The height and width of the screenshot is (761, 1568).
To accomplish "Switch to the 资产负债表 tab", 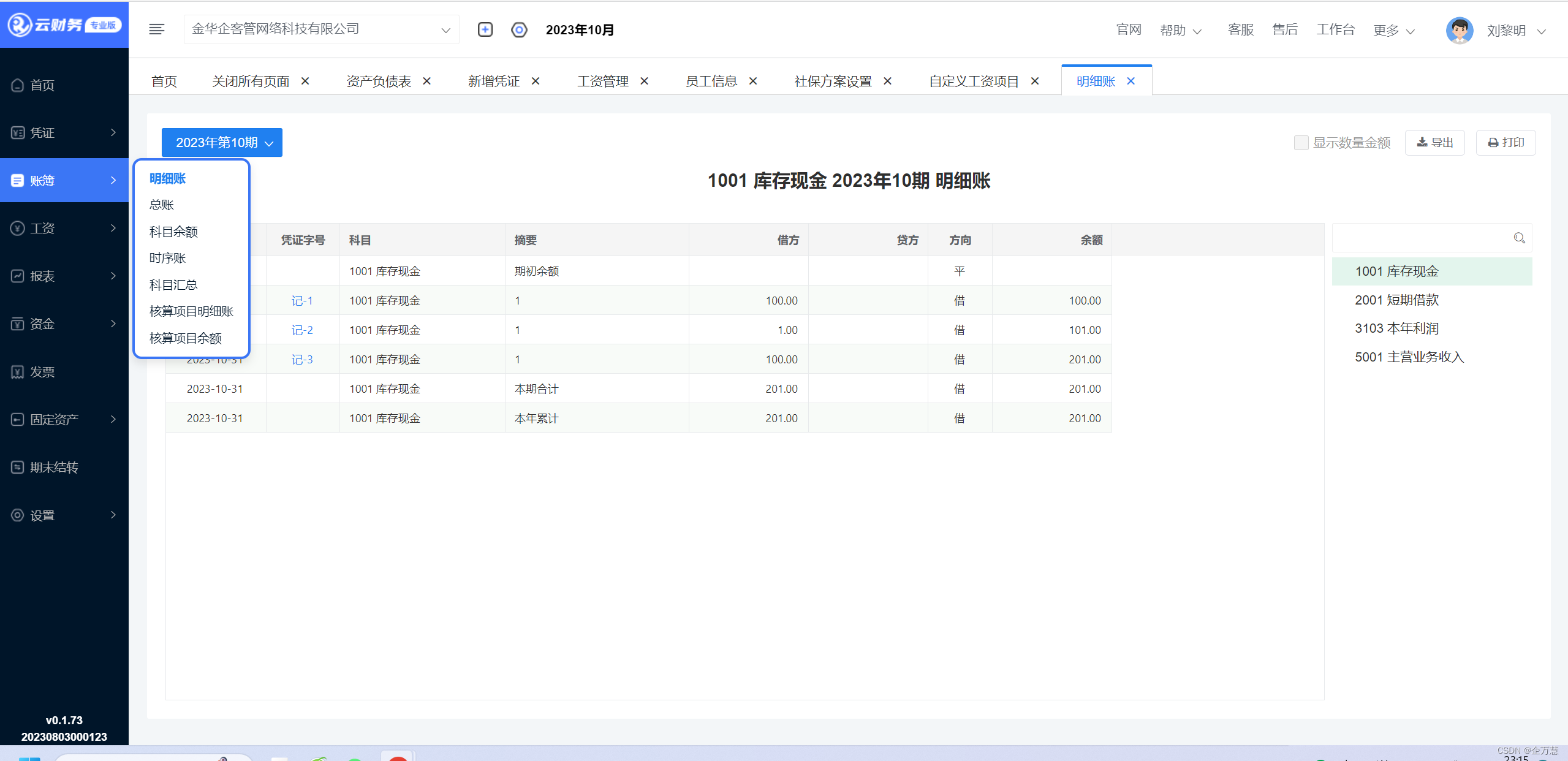I will 377,80.
